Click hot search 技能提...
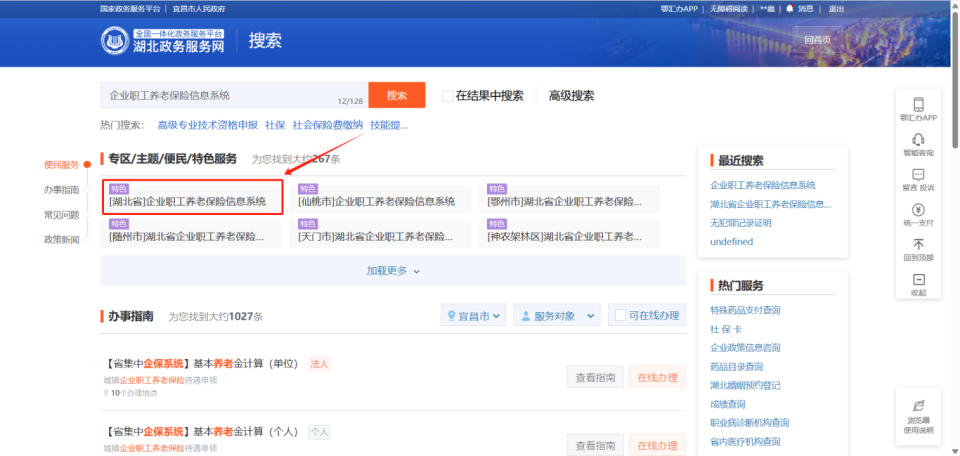Viewport: 960px width, 456px height. click(389, 125)
